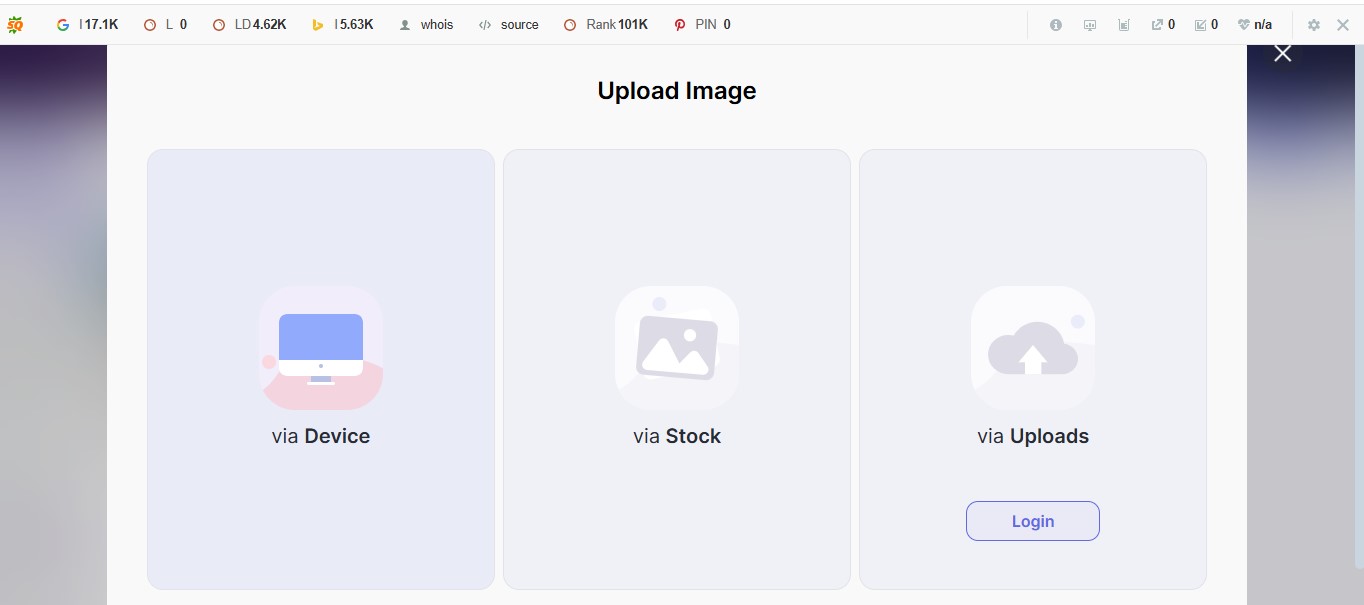This screenshot has height=605, width=1364.
Task: Browse images via Stock
Action: coord(676,368)
